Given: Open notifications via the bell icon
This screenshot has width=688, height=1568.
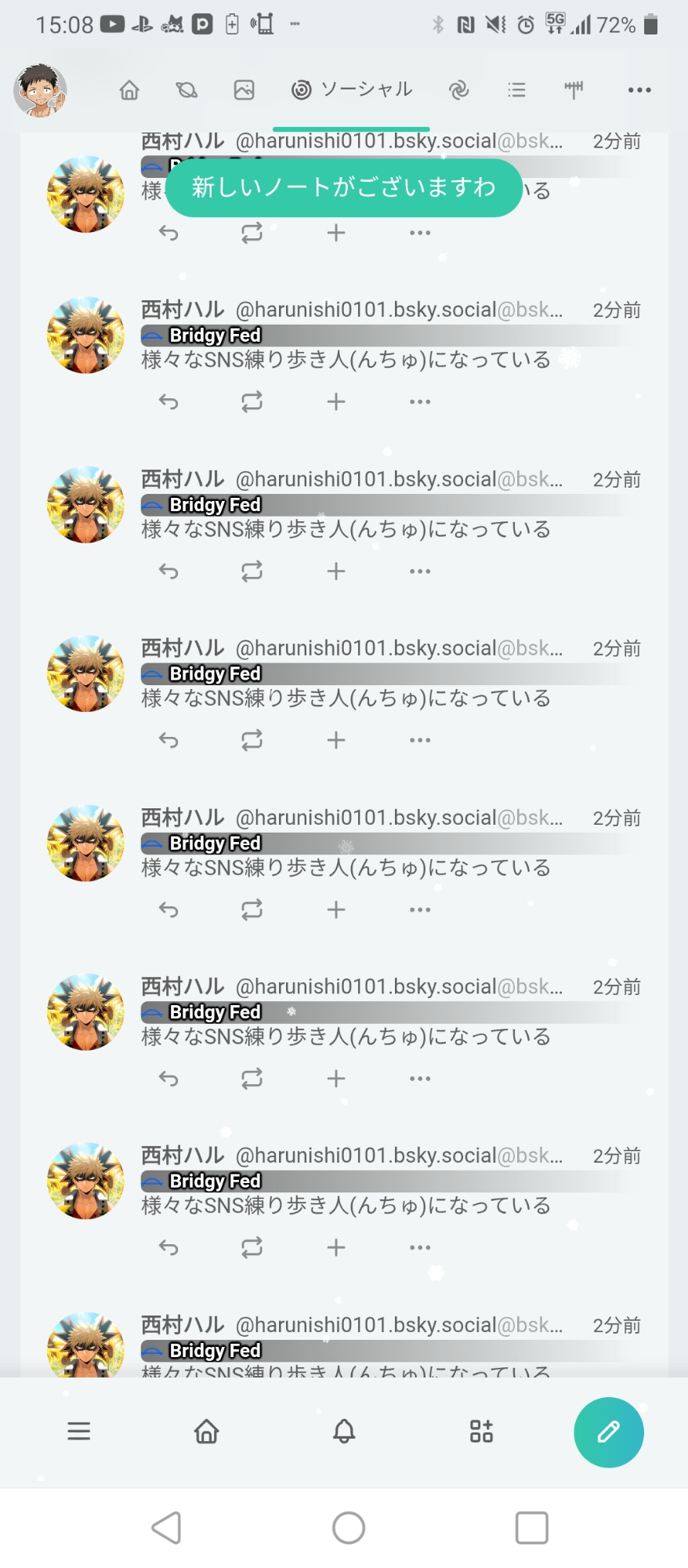Looking at the screenshot, I should pos(344,1432).
